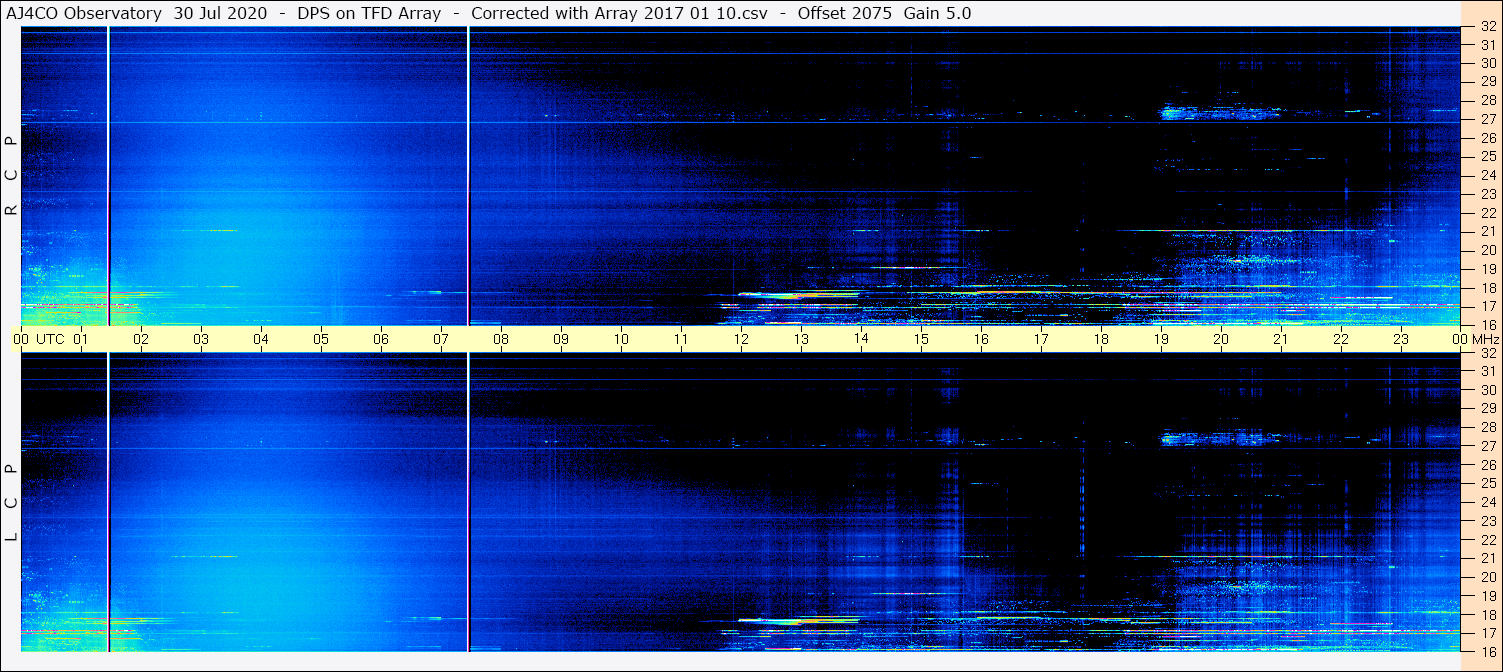This screenshot has width=1503, height=672.
Task: Select the "07" hour tick label
Action: (x=441, y=339)
